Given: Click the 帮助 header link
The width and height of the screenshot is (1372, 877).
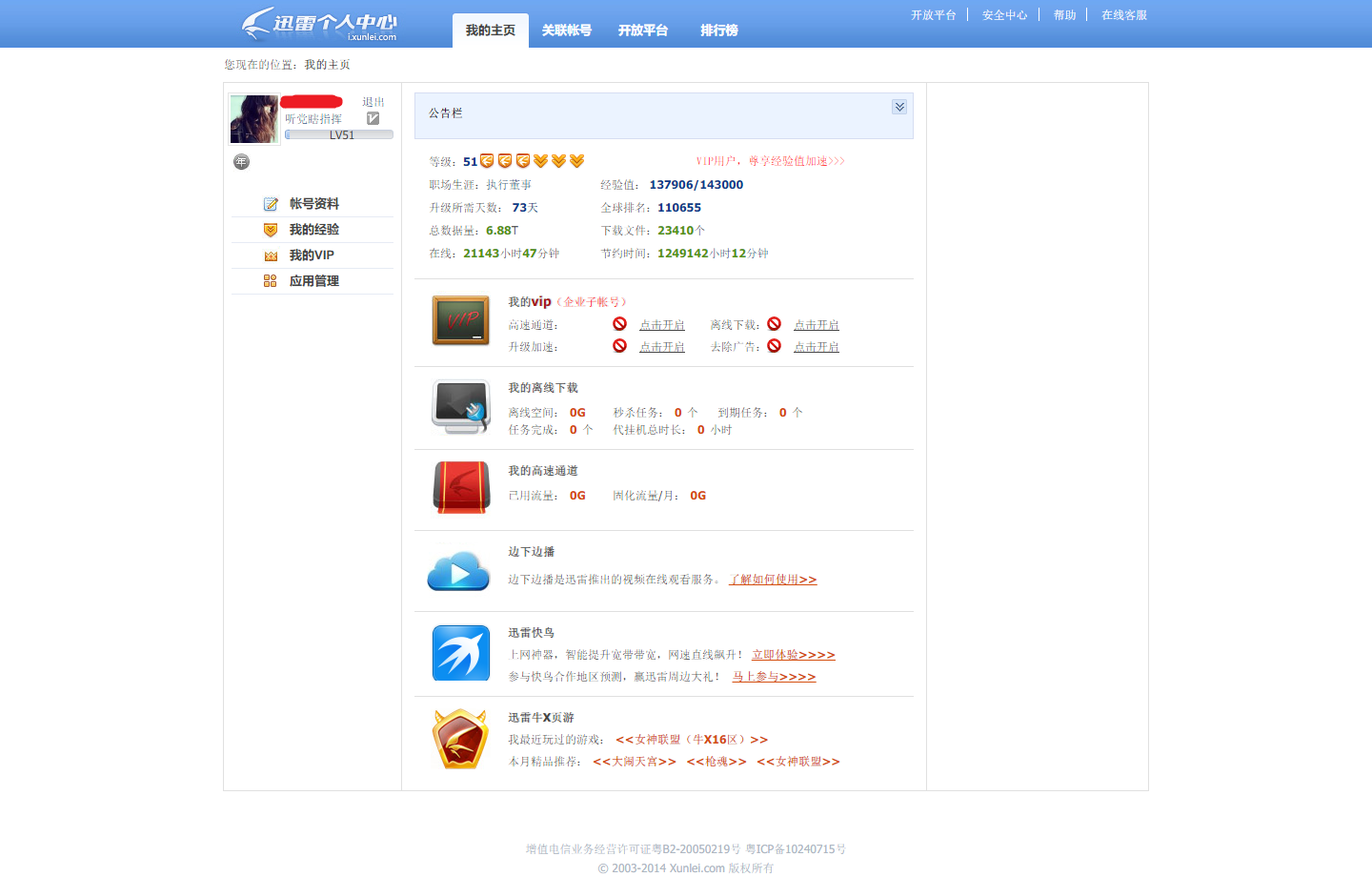Looking at the screenshot, I should pos(1064,15).
